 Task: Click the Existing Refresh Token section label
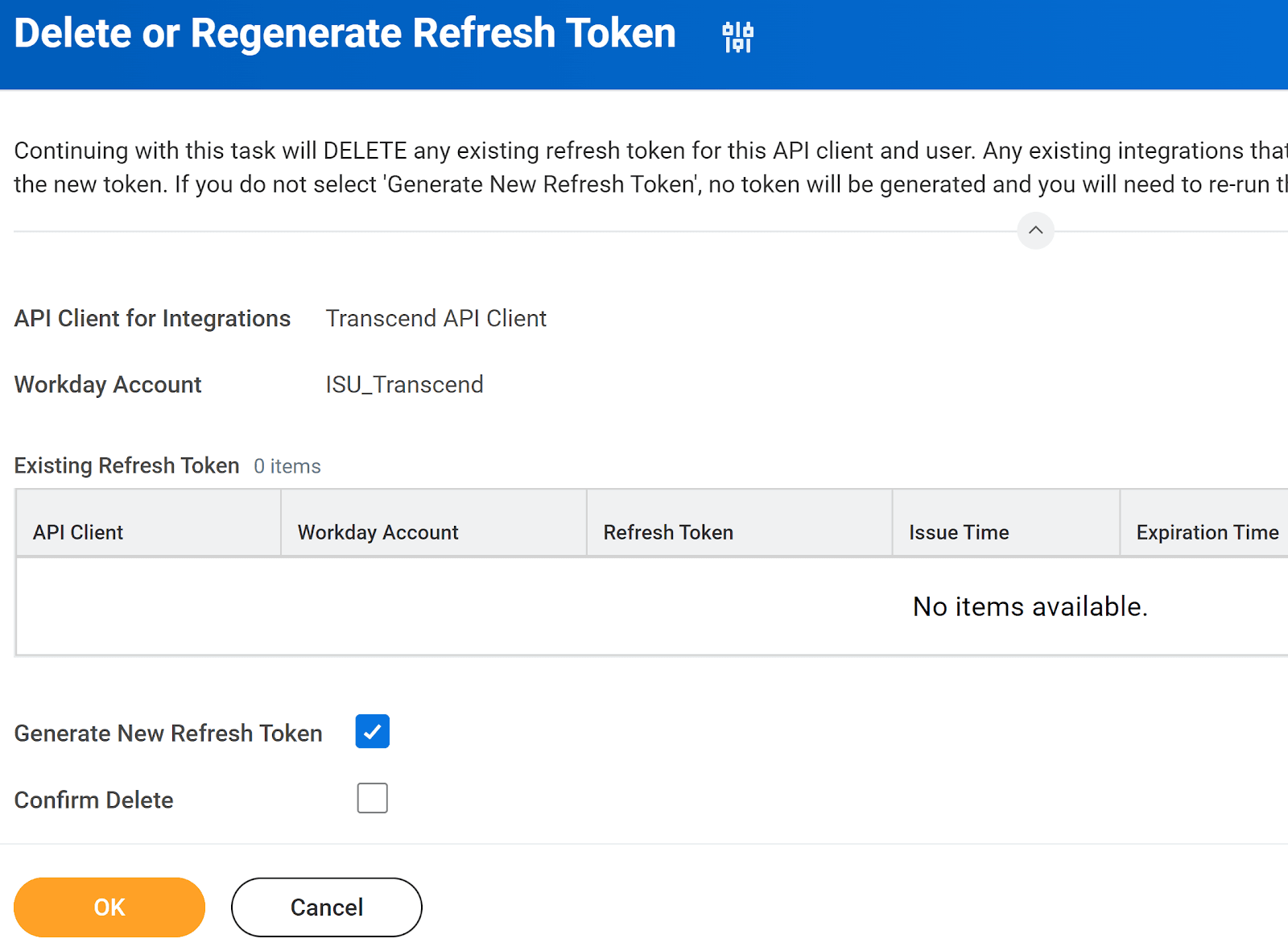pyautogui.click(x=126, y=465)
